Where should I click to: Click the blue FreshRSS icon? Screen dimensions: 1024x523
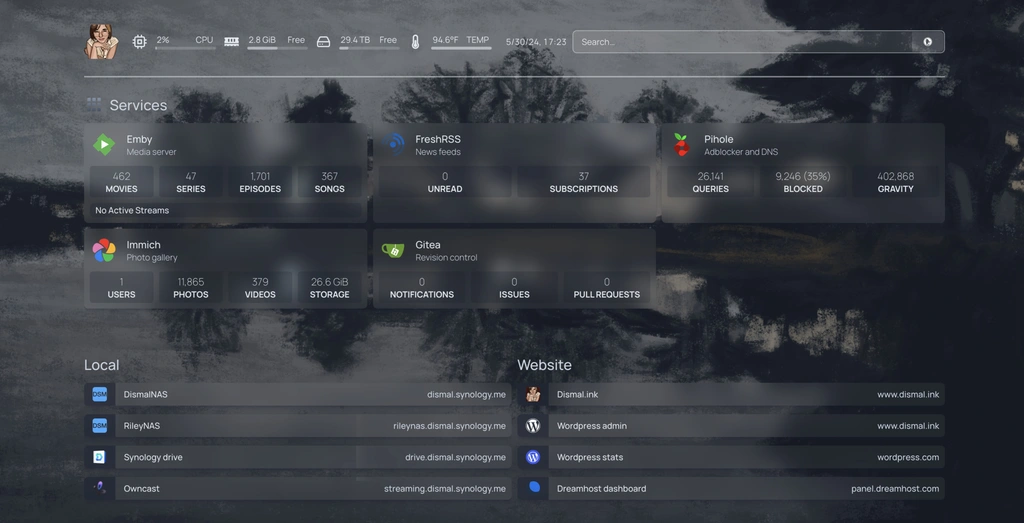[393, 144]
